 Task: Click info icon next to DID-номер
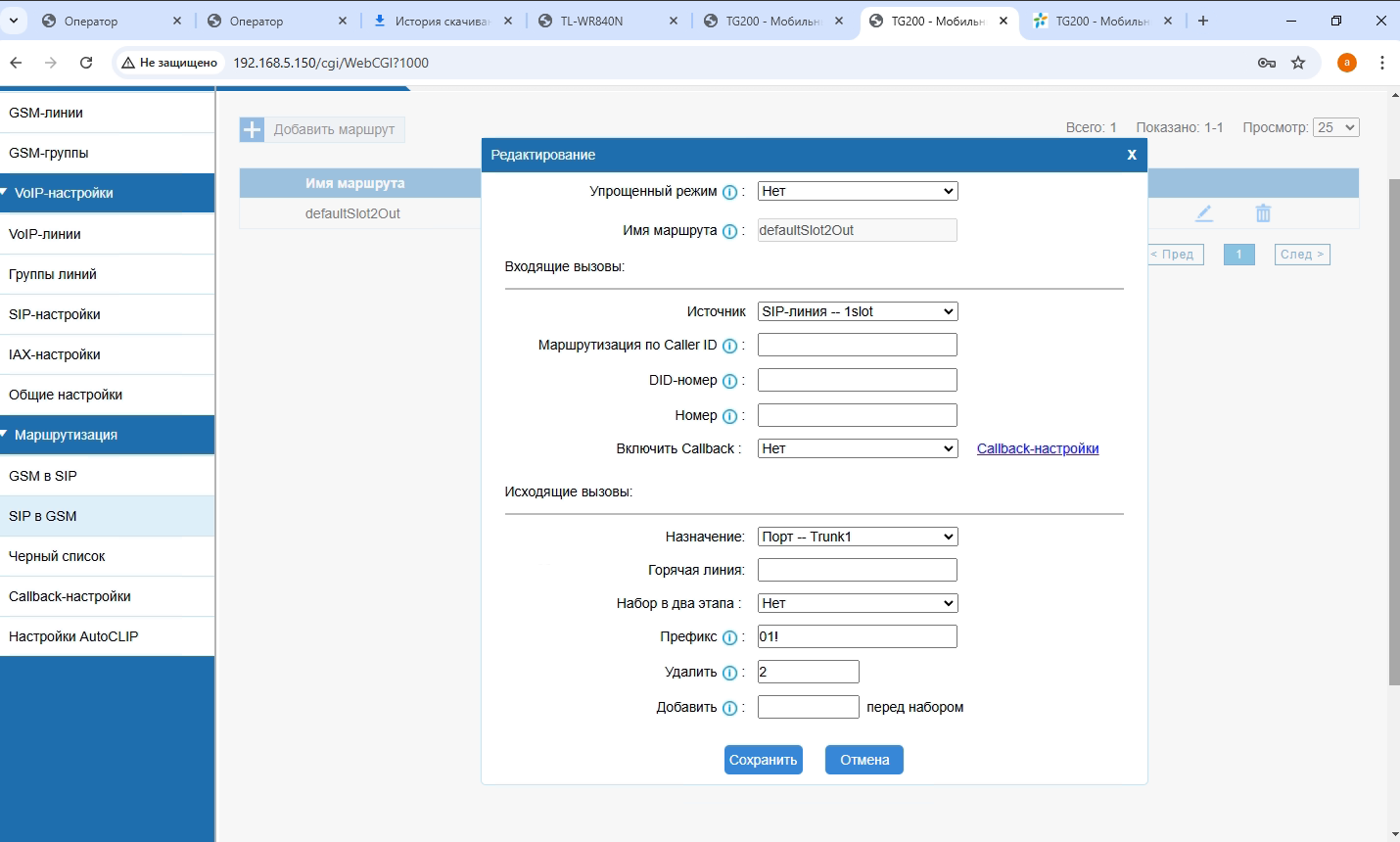pyautogui.click(x=729, y=381)
